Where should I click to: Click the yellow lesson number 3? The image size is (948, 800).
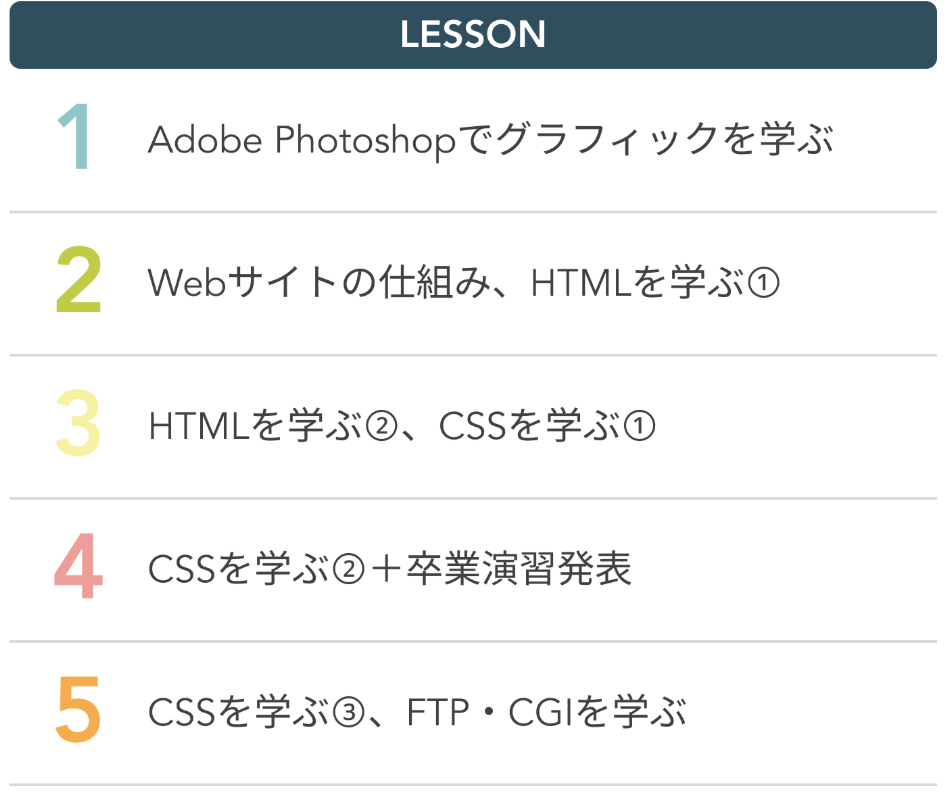point(77,423)
